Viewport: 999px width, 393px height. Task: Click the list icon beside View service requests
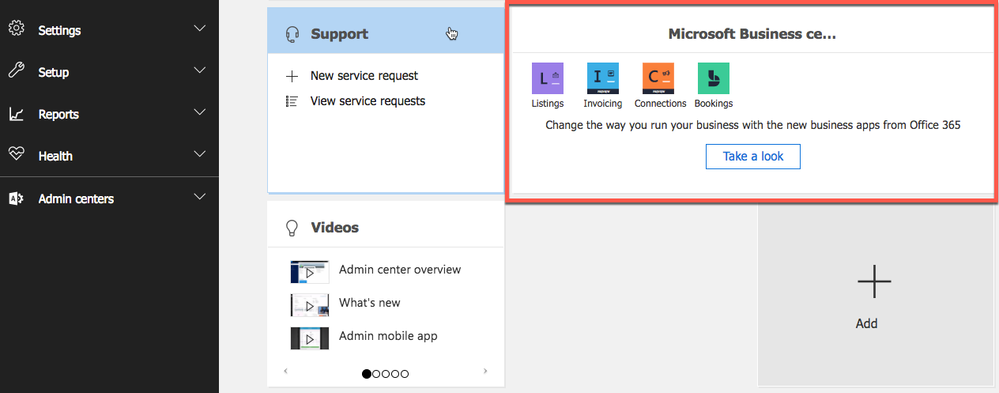(292, 101)
